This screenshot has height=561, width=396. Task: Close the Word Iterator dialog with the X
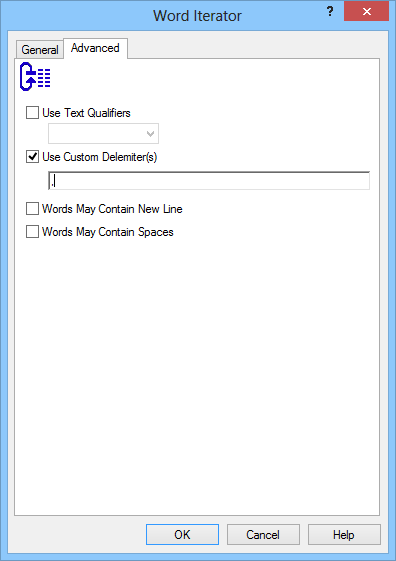click(366, 11)
